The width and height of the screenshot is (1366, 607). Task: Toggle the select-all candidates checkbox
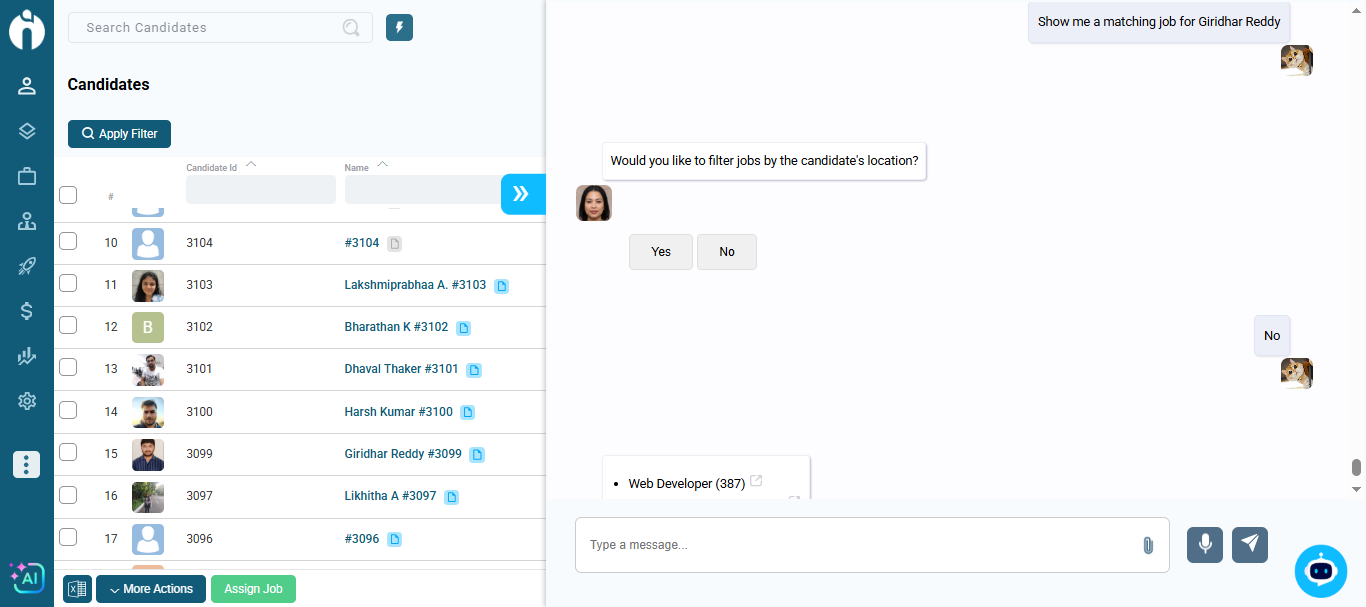click(x=68, y=194)
